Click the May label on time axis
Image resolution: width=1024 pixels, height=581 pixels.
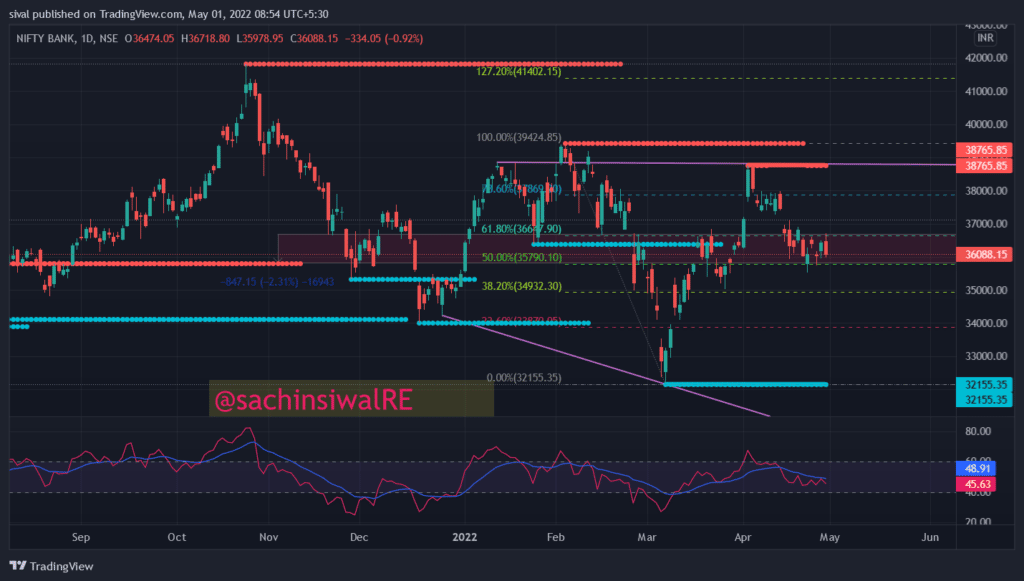point(829,537)
